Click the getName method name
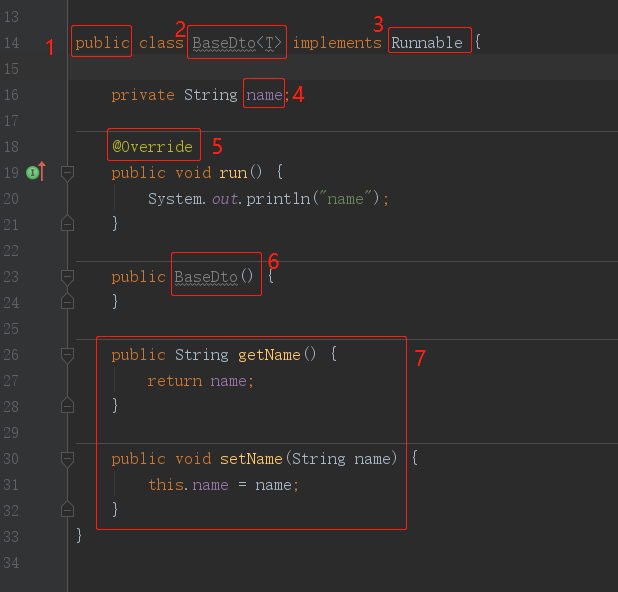This screenshot has width=618, height=592. pyautogui.click(x=269, y=355)
